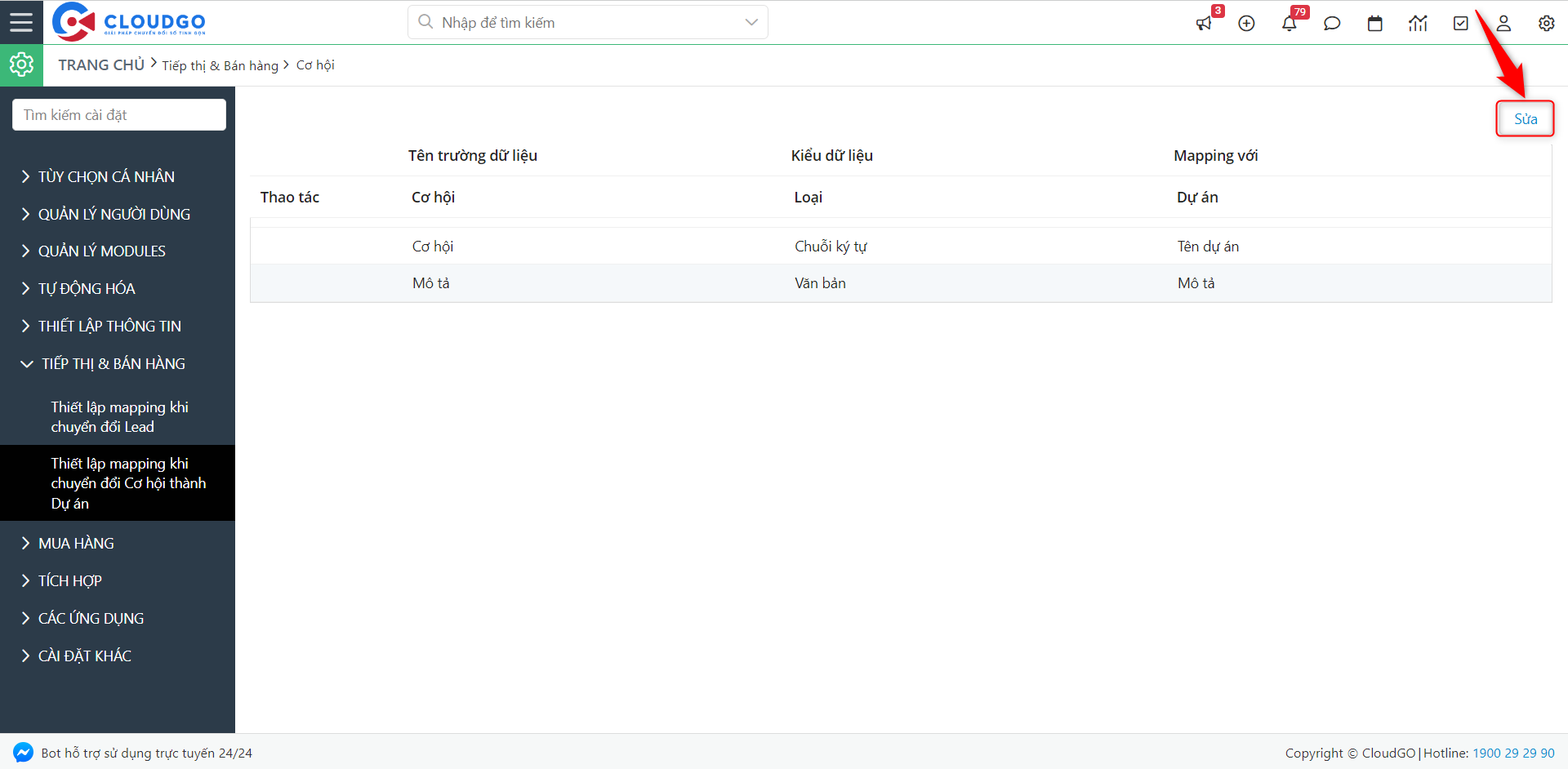Expand TÙY CHỌN CÁ NHÂN section

click(x=106, y=176)
